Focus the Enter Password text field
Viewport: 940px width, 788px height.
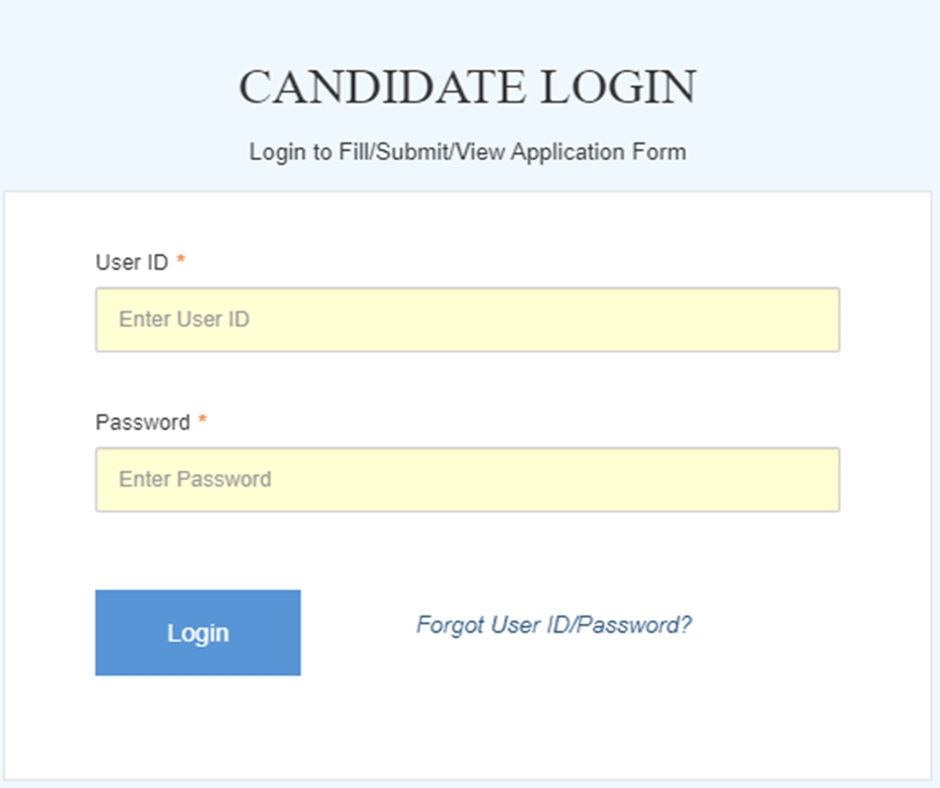click(x=467, y=480)
